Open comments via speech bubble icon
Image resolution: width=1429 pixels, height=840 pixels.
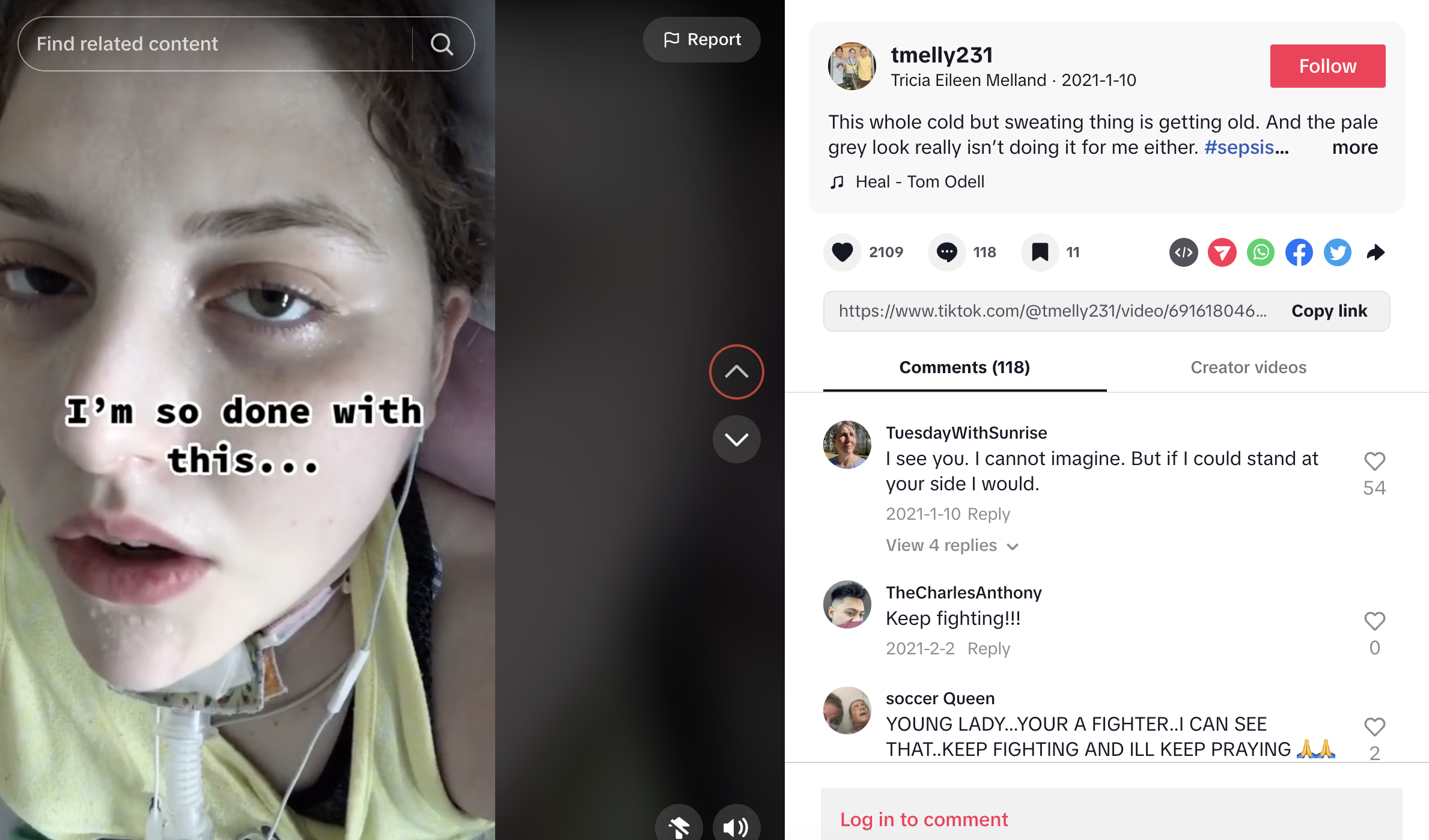tap(946, 252)
